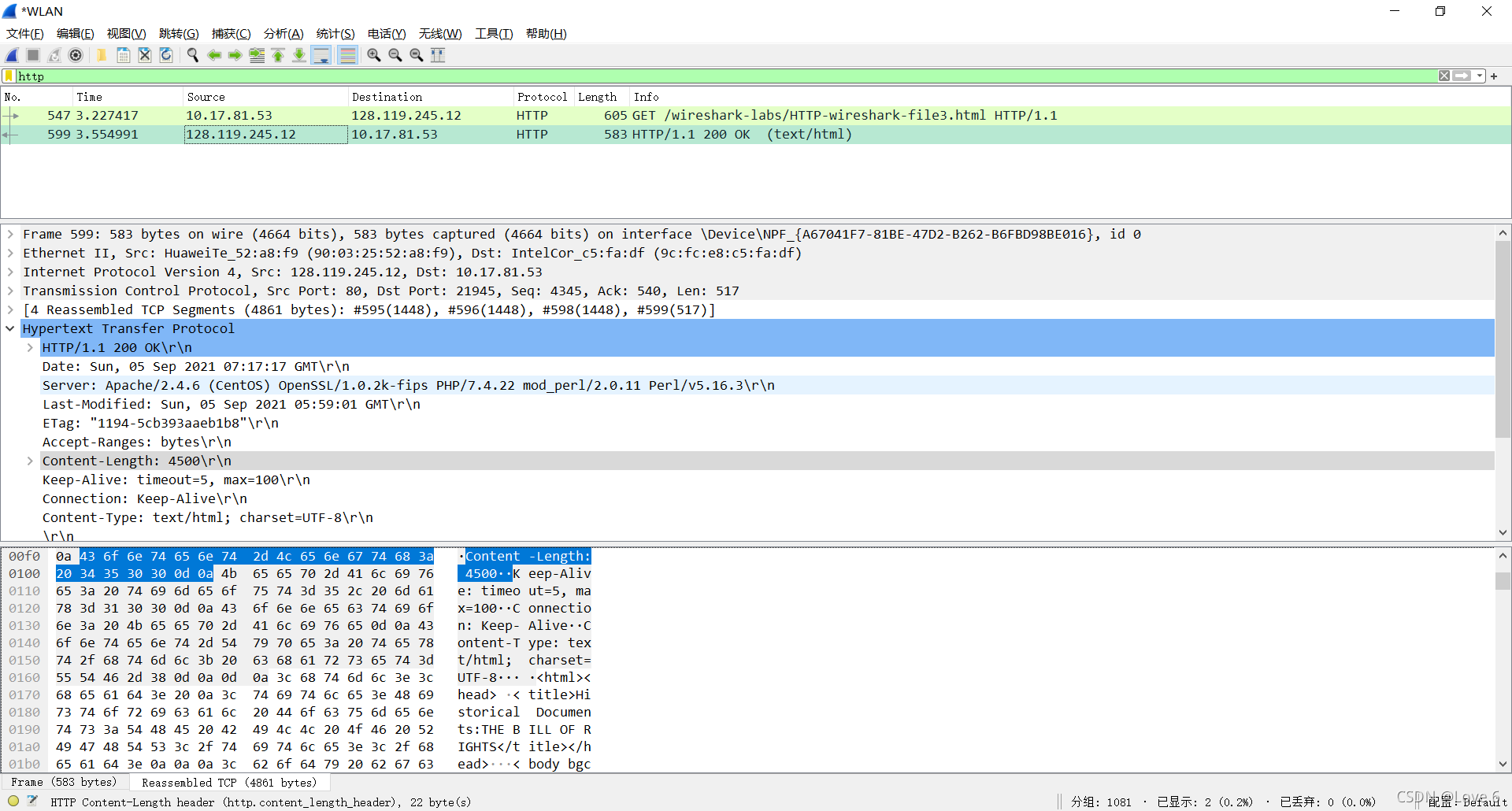The image size is (1512, 811).
Task: Open the 分析(A) menu
Action: pyautogui.click(x=283, y=34)
